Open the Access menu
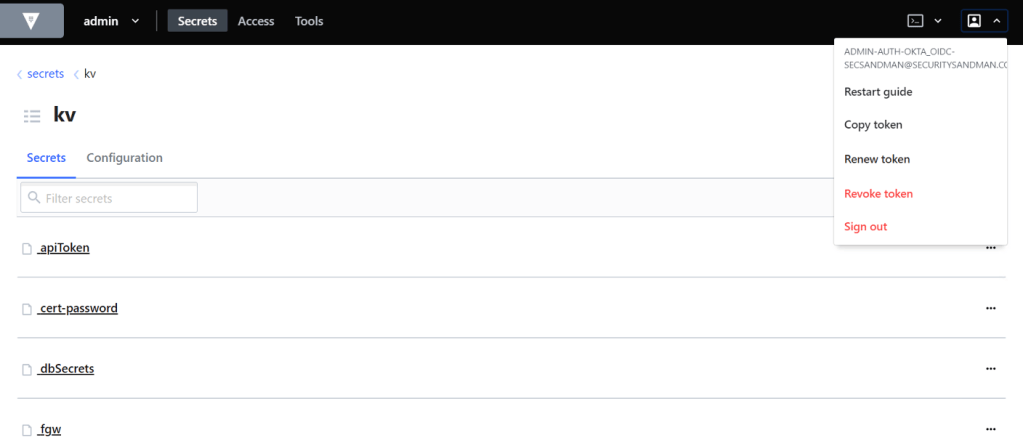 256,21
